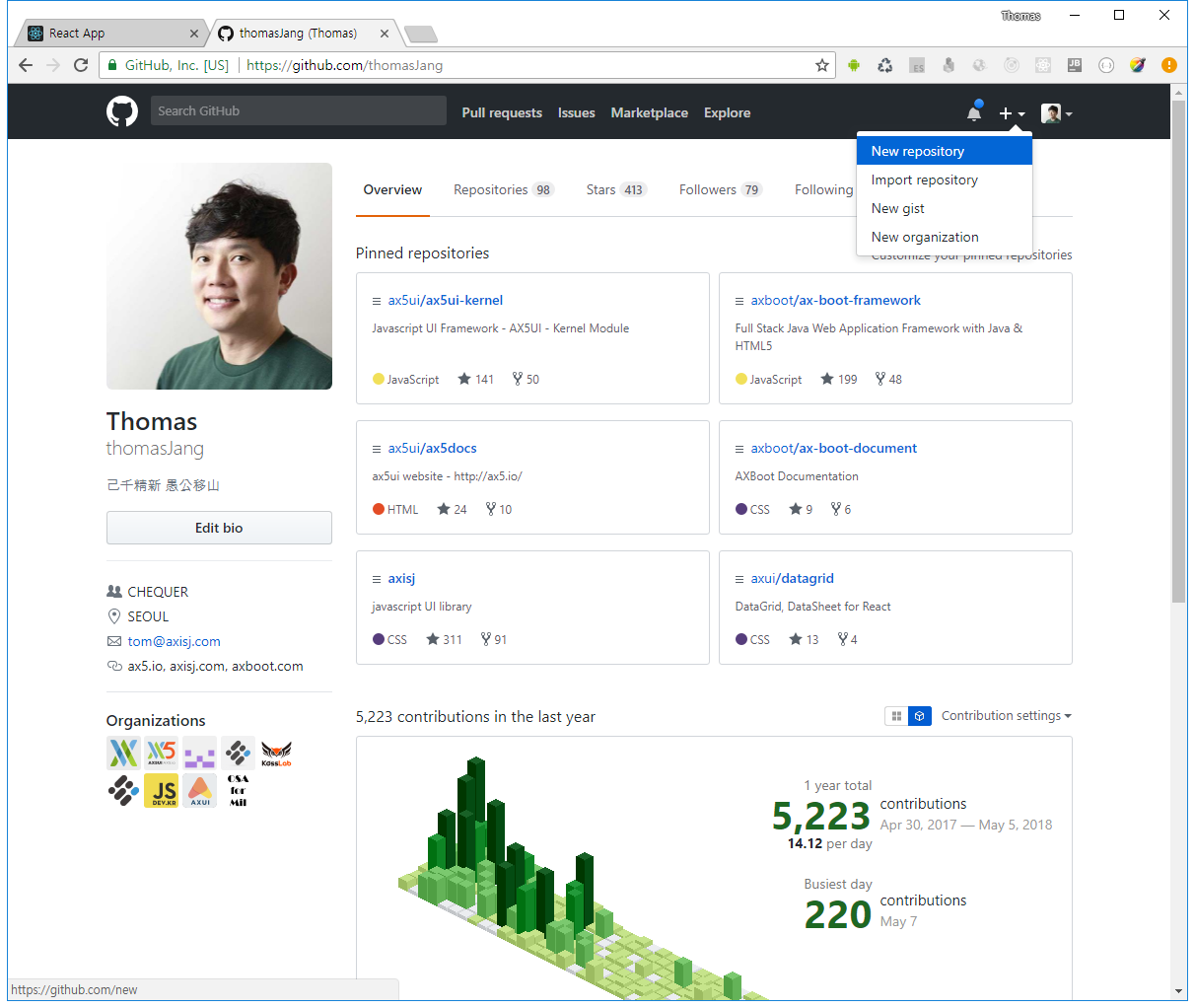Open the user avatar dropdown menu
Viewport: 1195px width, 1008px height.
pyautogui.click(x=1057, y=113)
